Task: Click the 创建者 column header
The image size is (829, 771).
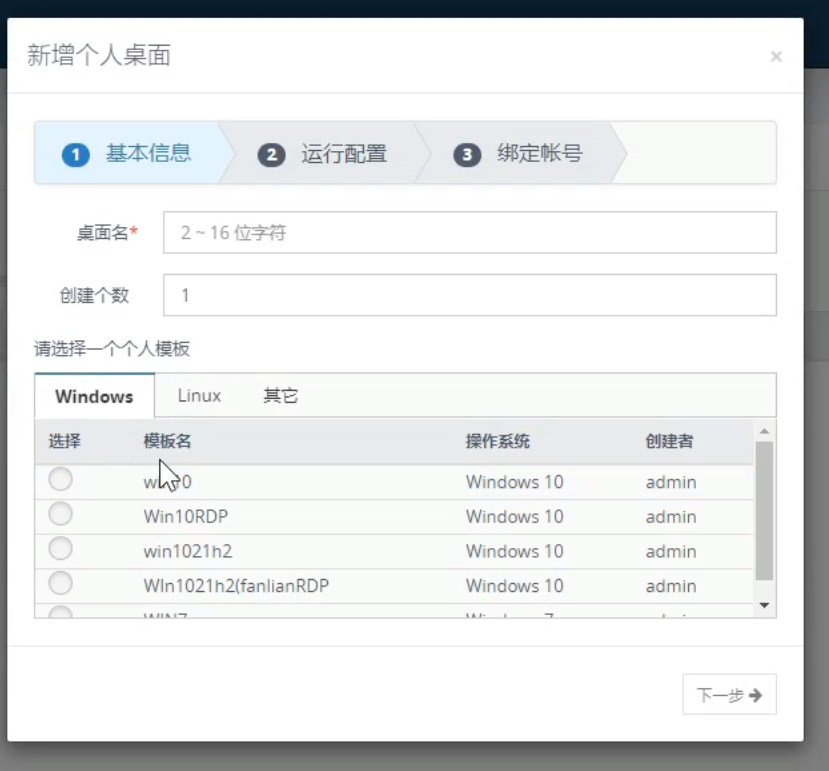Action: (x=669, y=441)
